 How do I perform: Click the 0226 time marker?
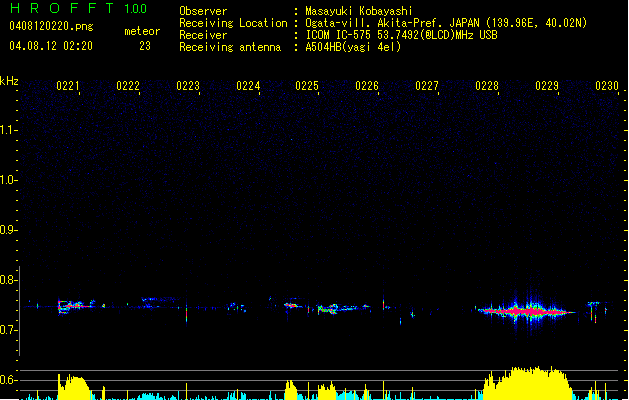coord(367,86)
